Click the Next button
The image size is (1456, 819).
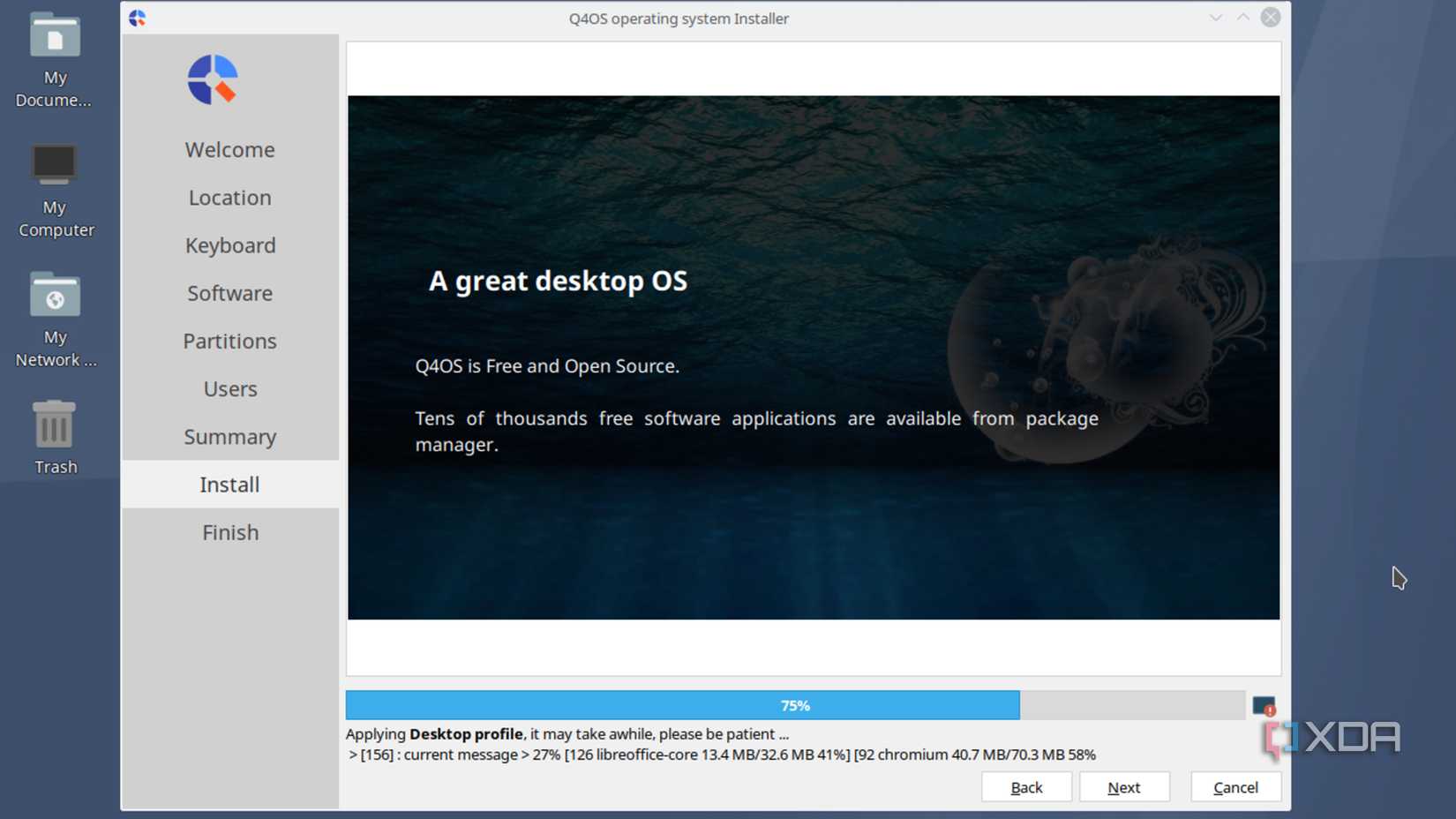click(1123, 787)
